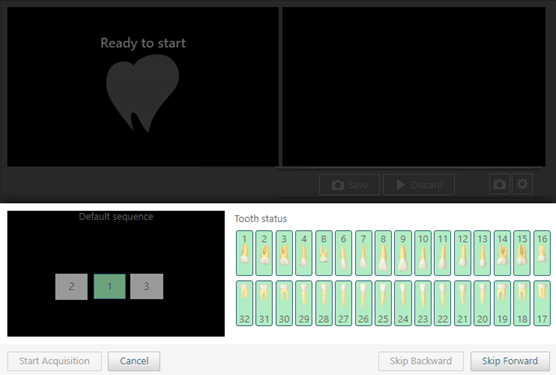Choose tooth 8 in the tooth status chart
556x375 pixels.
(383, 253)
